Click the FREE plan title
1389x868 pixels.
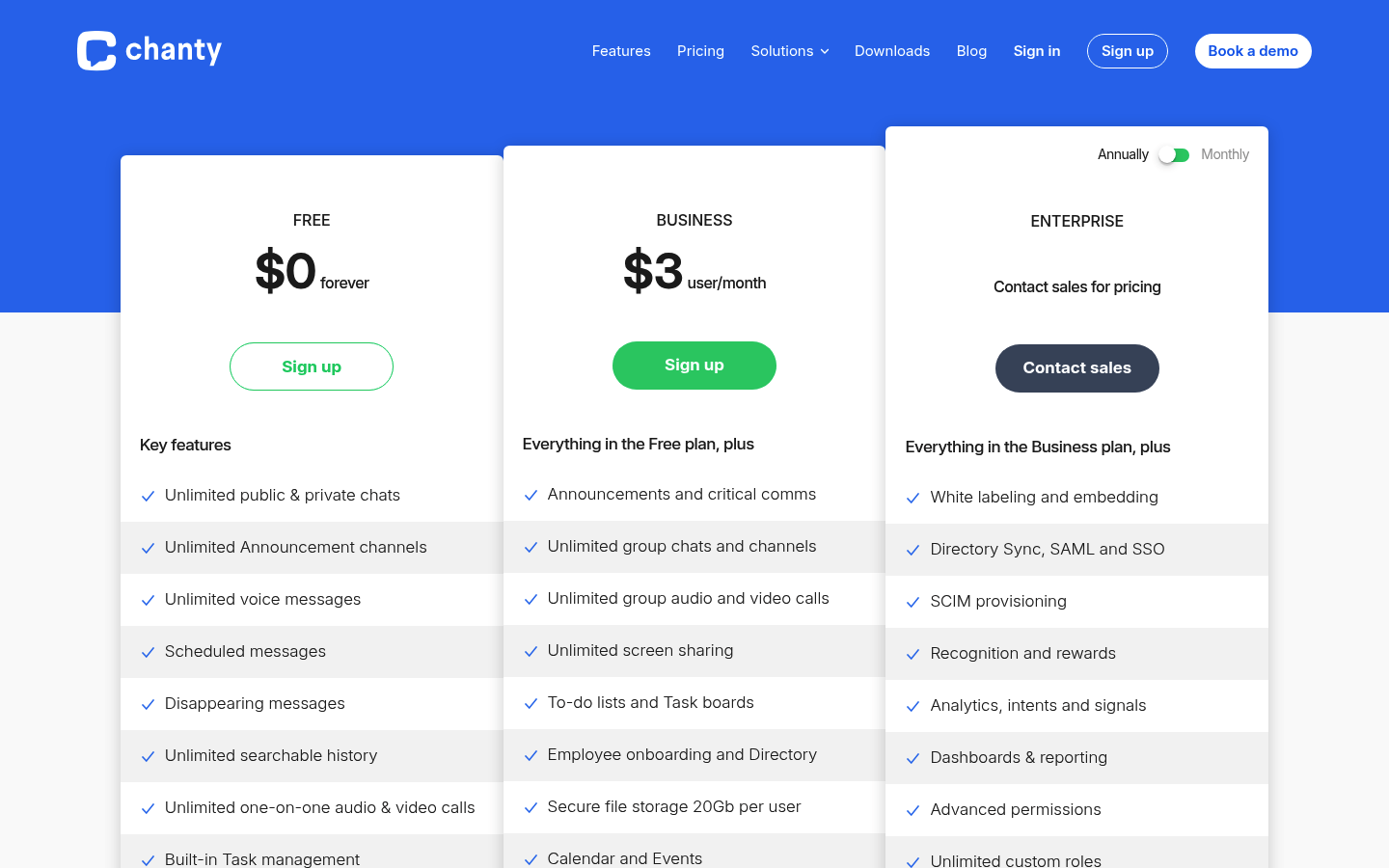(312, 221)
